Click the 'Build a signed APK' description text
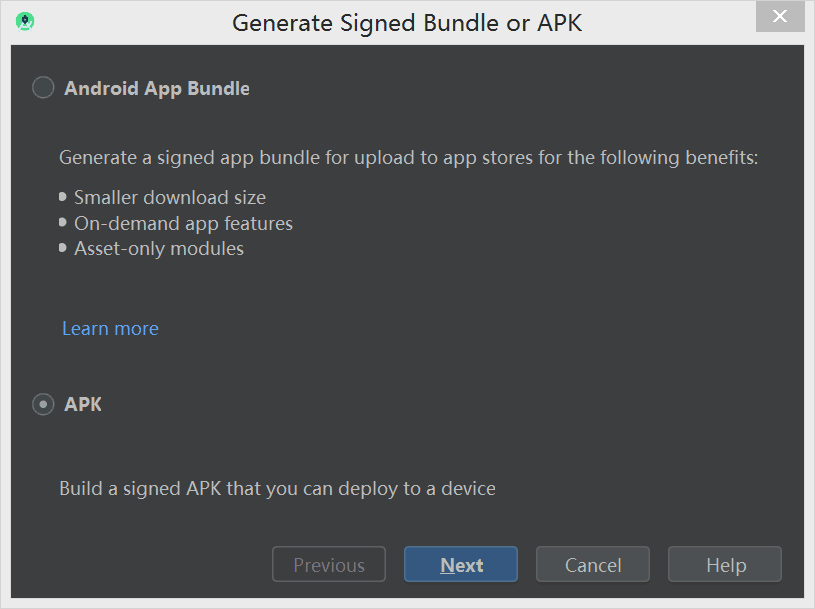 coord(277,489)
